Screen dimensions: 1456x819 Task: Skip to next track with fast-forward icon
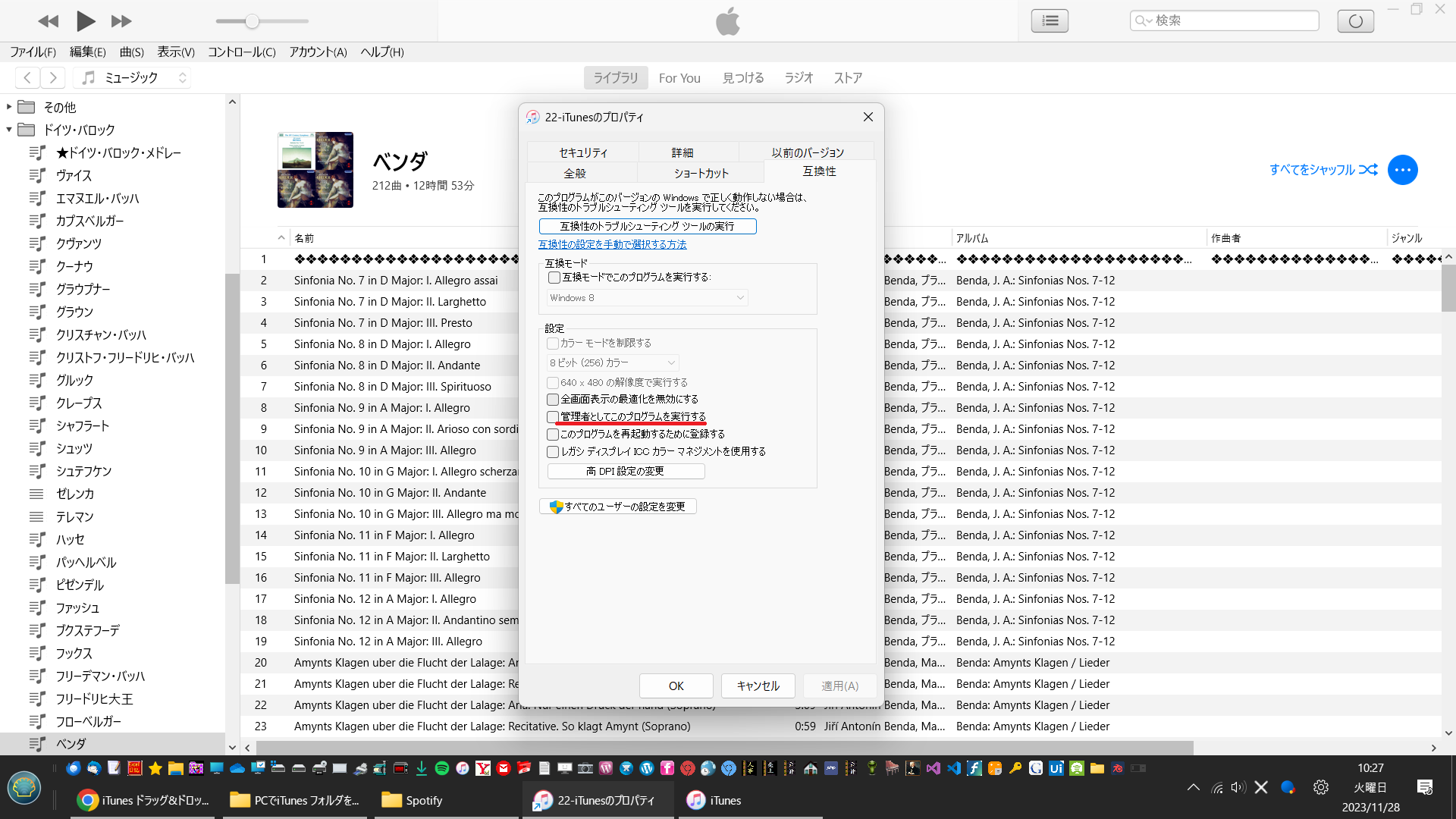click(121, 21)
